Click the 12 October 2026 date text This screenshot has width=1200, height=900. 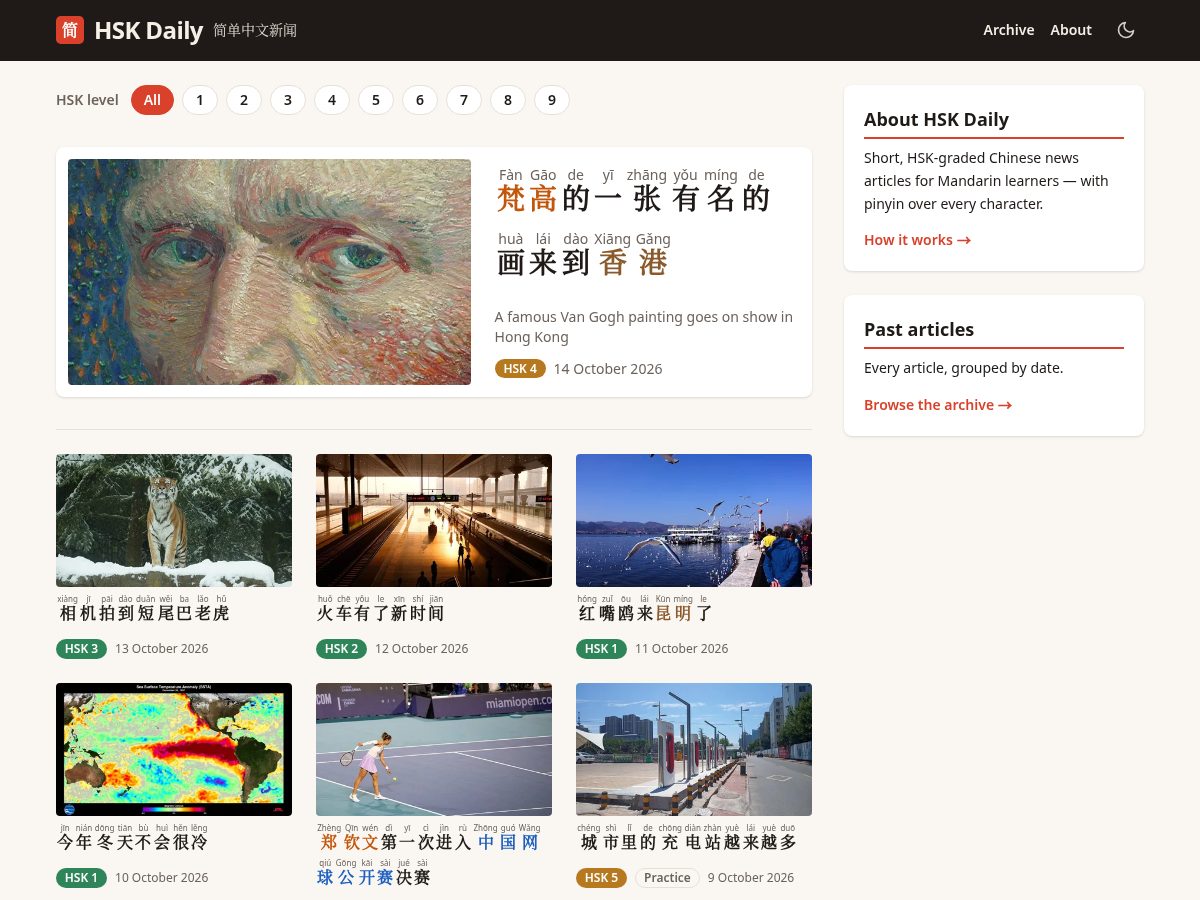tap(422, 649)
